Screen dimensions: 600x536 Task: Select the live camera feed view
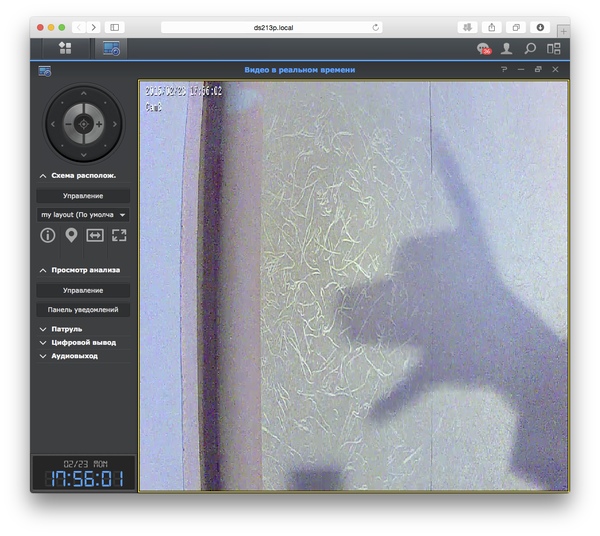tap(354, 285)
